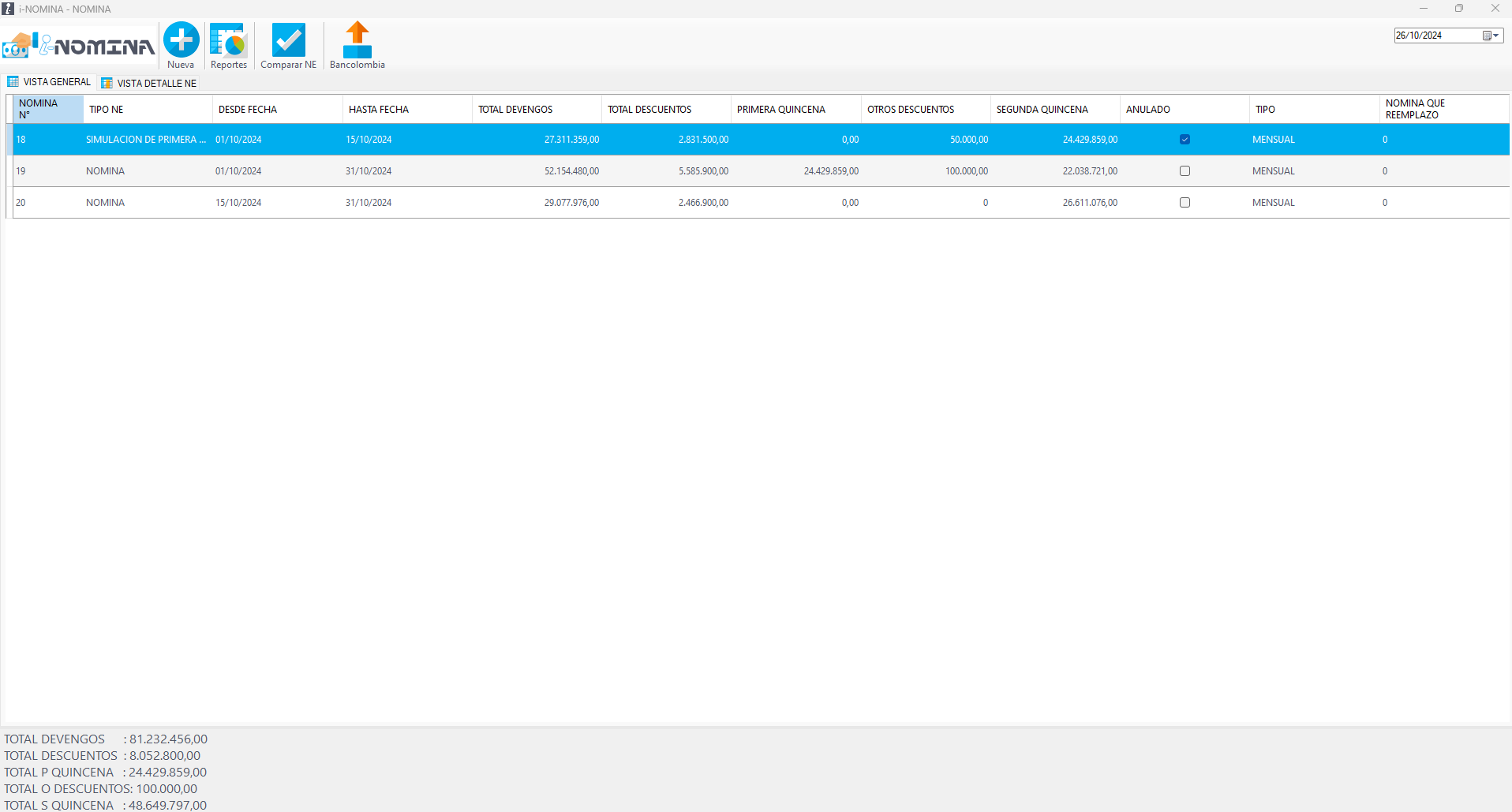1512x812 pixels.
Task: Sort by SEGUNDA QUINCENA column header
Action: point(1042,110)
